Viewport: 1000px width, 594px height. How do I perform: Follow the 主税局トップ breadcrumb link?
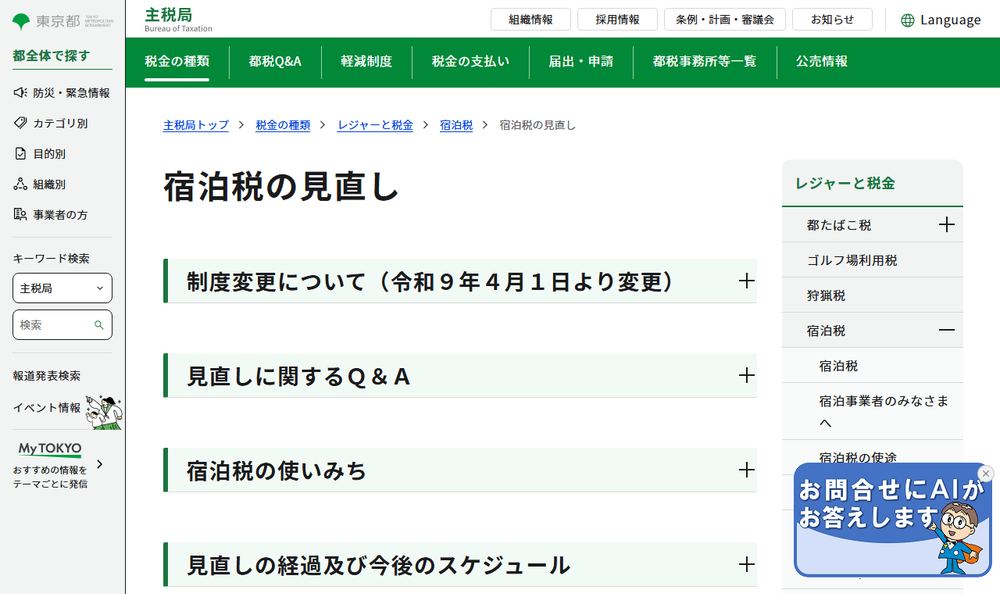(x=196, y=125)
